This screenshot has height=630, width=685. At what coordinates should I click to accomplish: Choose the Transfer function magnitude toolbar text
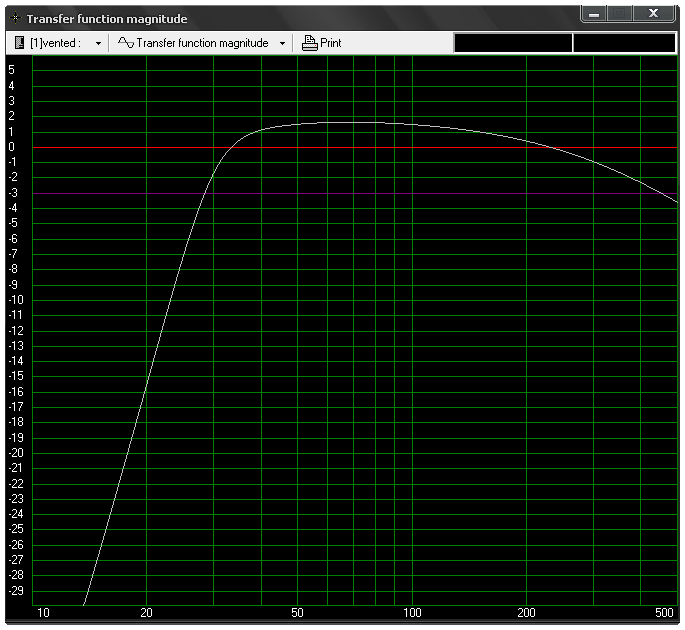tap(202, 43)
